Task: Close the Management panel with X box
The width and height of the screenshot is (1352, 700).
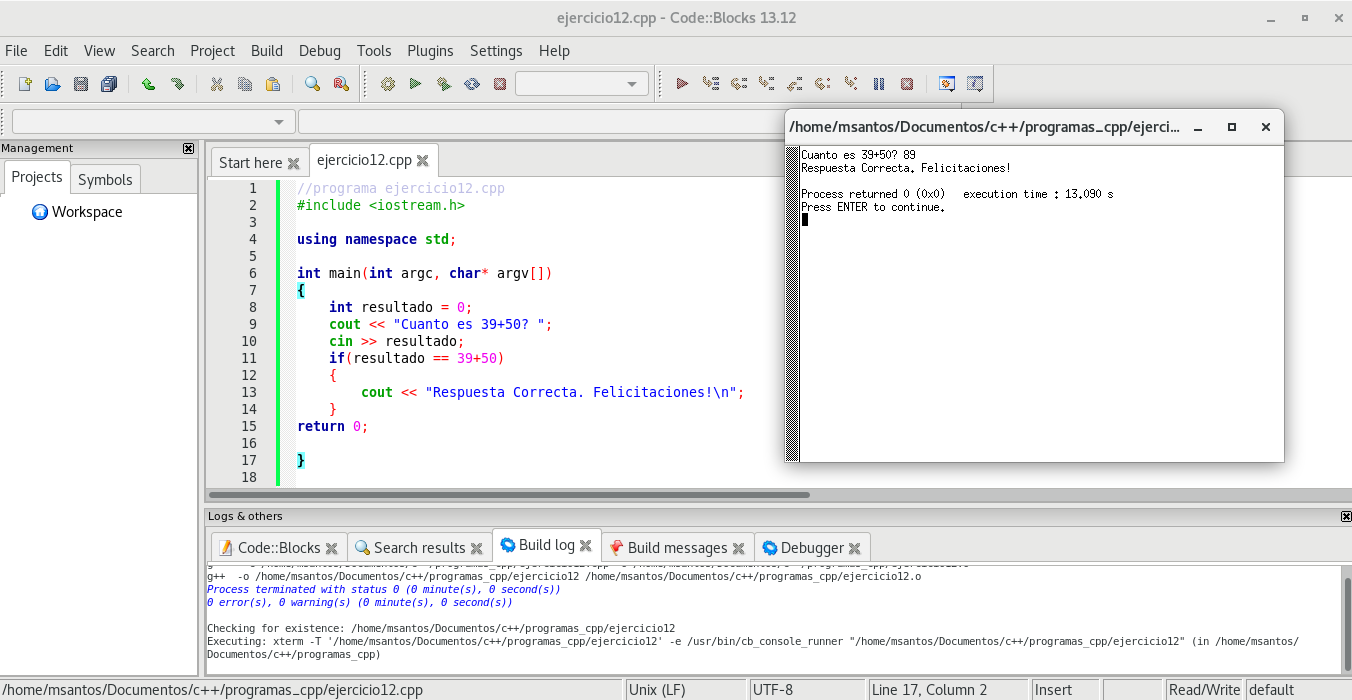Action: tap(188, 148)
